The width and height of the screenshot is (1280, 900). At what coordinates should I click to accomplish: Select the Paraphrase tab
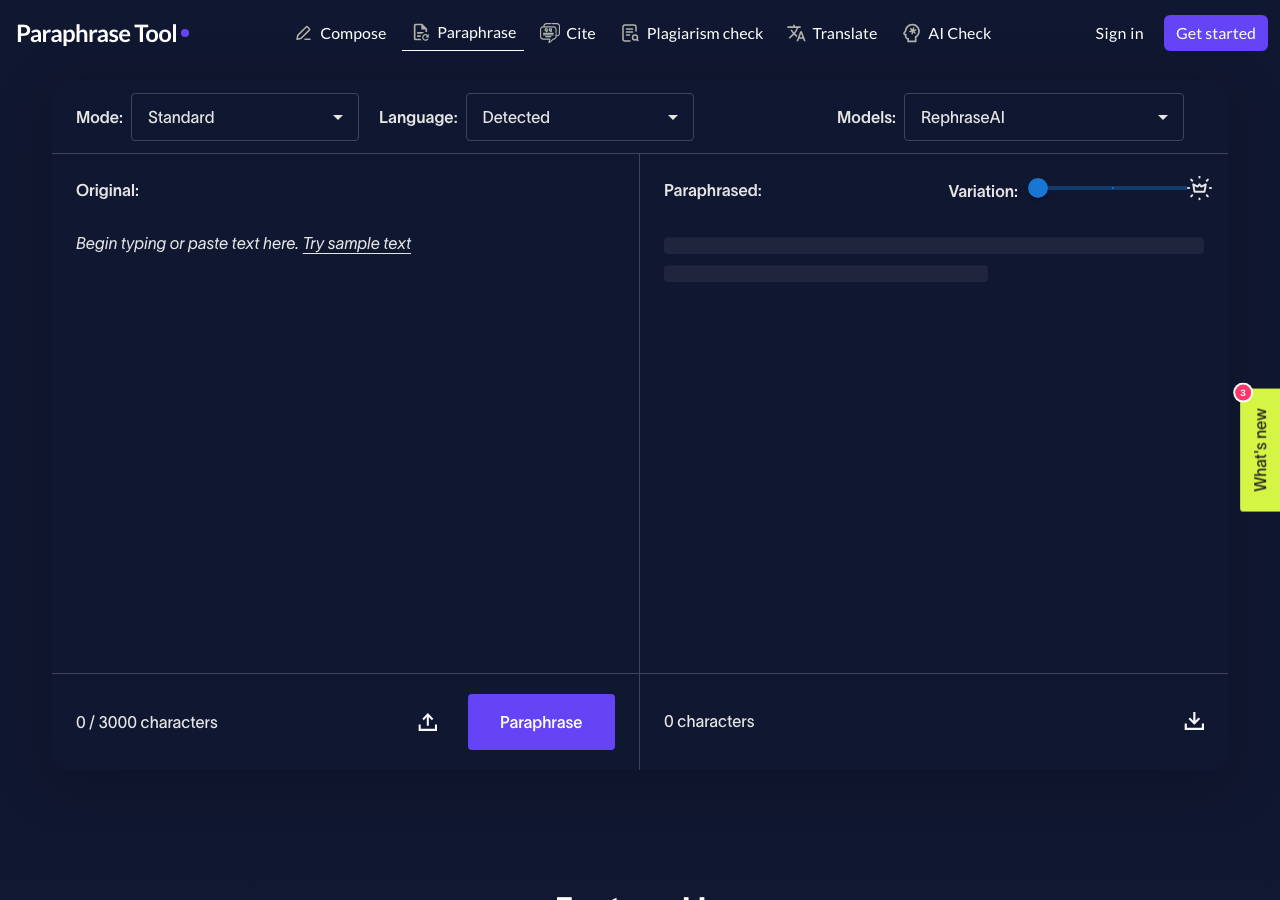[463, 33]
